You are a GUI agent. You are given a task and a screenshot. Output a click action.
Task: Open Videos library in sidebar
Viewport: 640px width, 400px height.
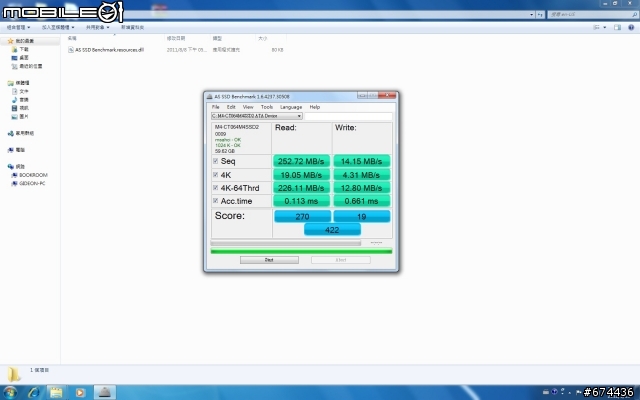pos(20,108)
